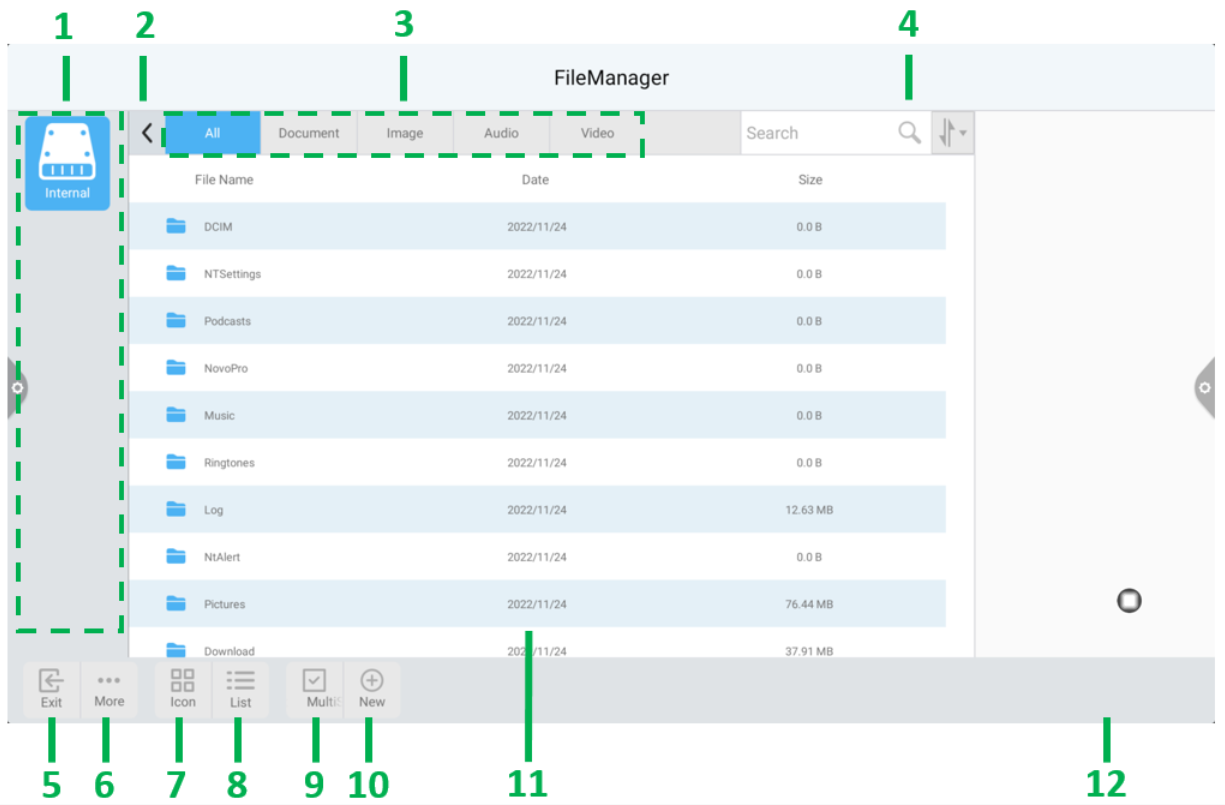
Task: Switch to Icon grid view
Action: pyautogui.click(x=183, y=689)
